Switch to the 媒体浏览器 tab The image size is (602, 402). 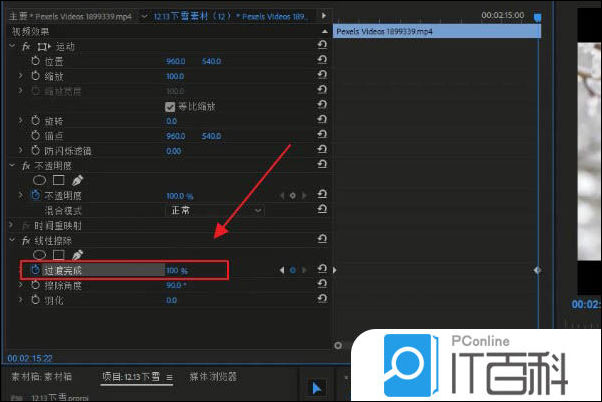(213, 377)
